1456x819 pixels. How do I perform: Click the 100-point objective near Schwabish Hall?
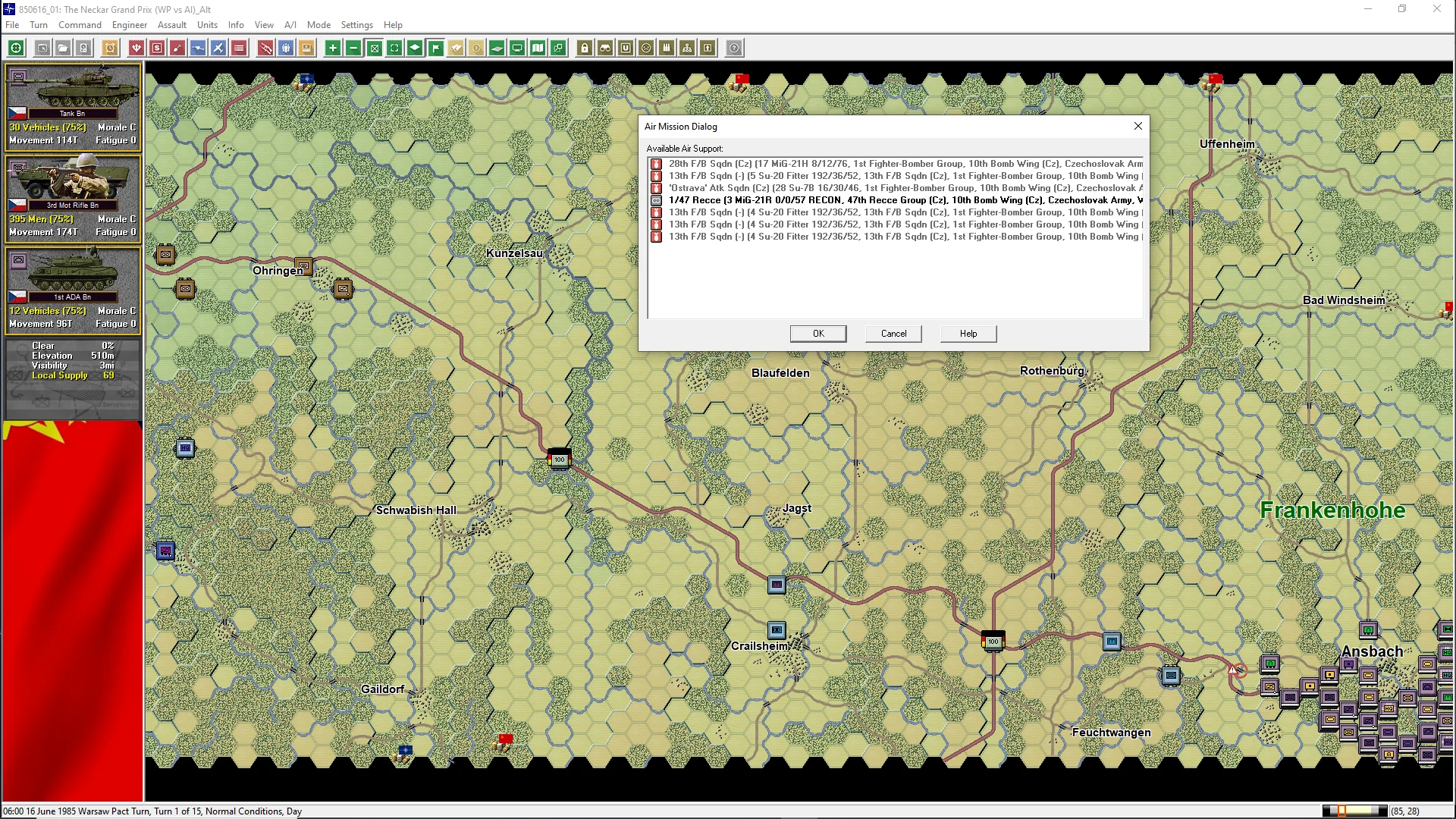[559, 459]
